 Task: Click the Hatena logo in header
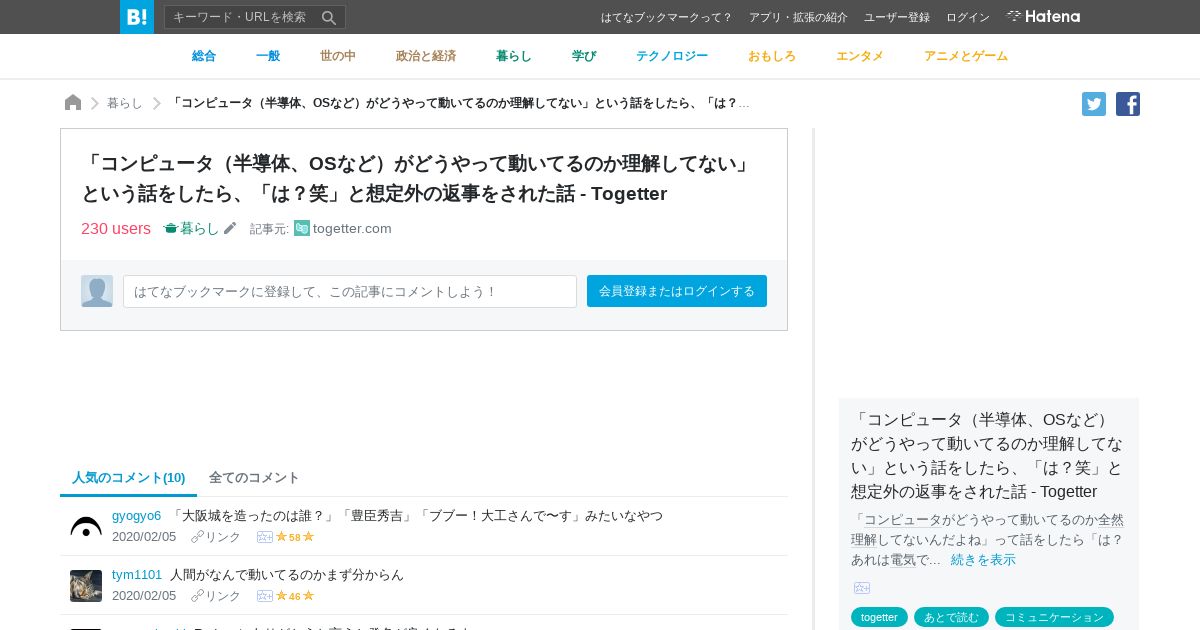point(1043,17)
